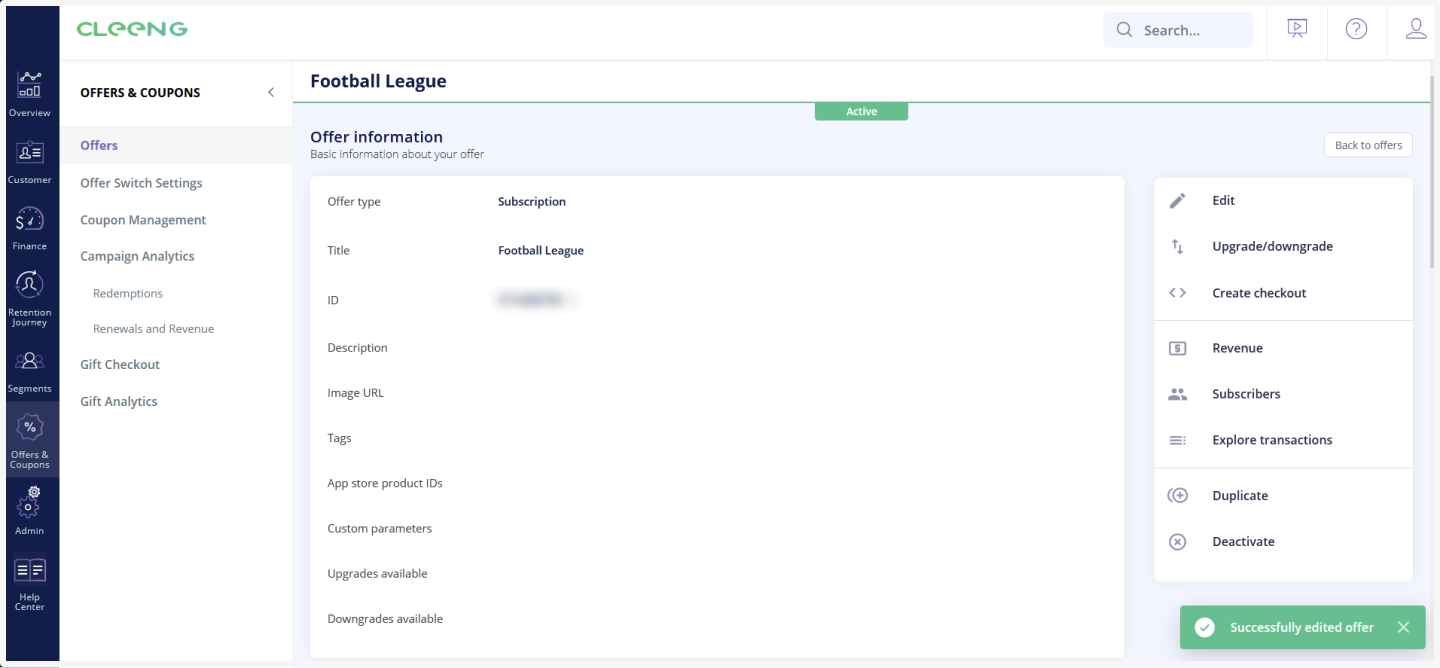This screenshot has width=1440, height=668.
Task: Click the success checkmark icon in toast
Action: pyautogui.click(x=1205, y=627)
